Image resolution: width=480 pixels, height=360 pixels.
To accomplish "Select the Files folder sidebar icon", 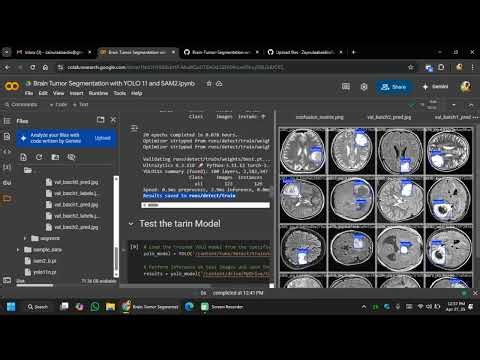I will 7,199.
